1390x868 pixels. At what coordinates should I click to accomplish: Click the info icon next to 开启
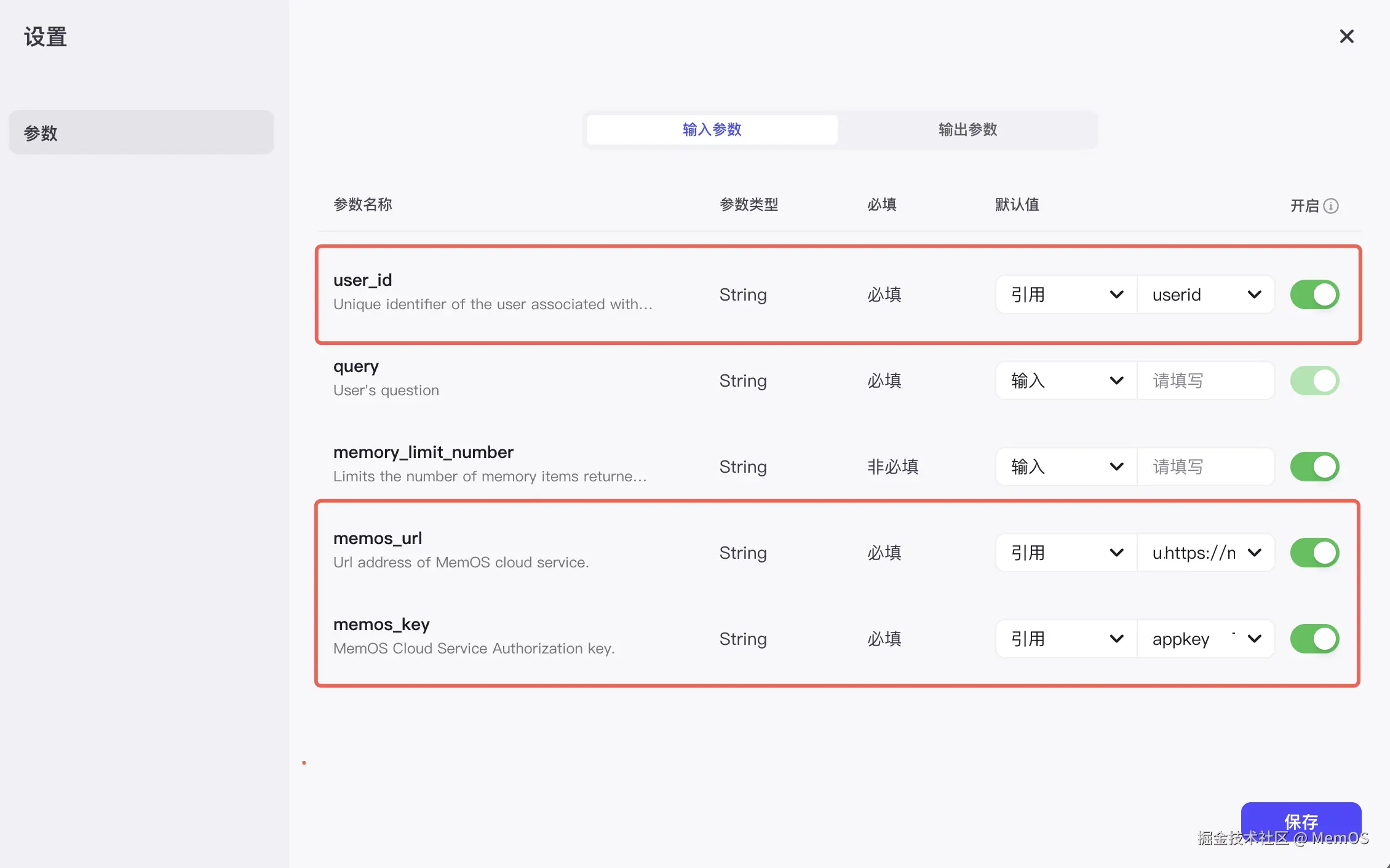[x=1331, y=206]
